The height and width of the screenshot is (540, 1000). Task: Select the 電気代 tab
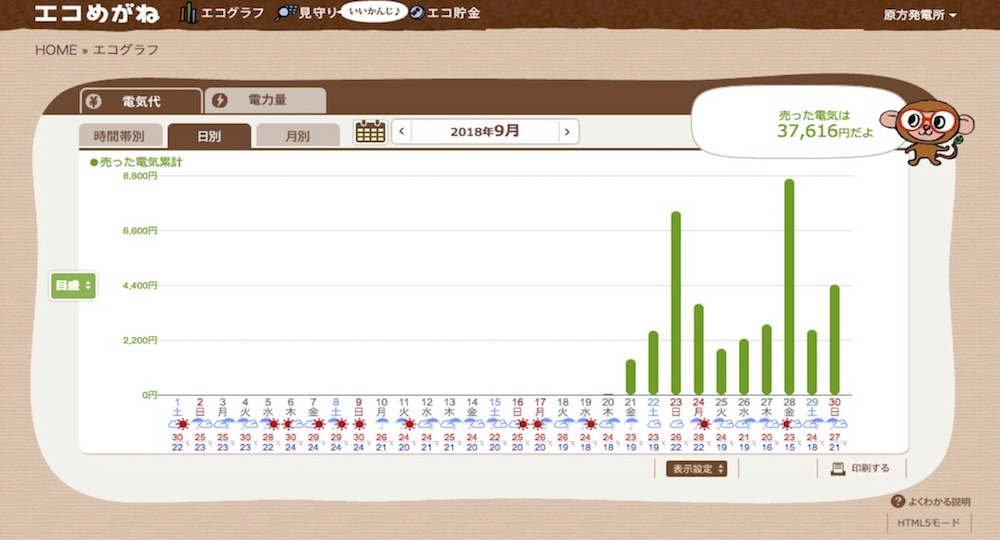point(140,100)
